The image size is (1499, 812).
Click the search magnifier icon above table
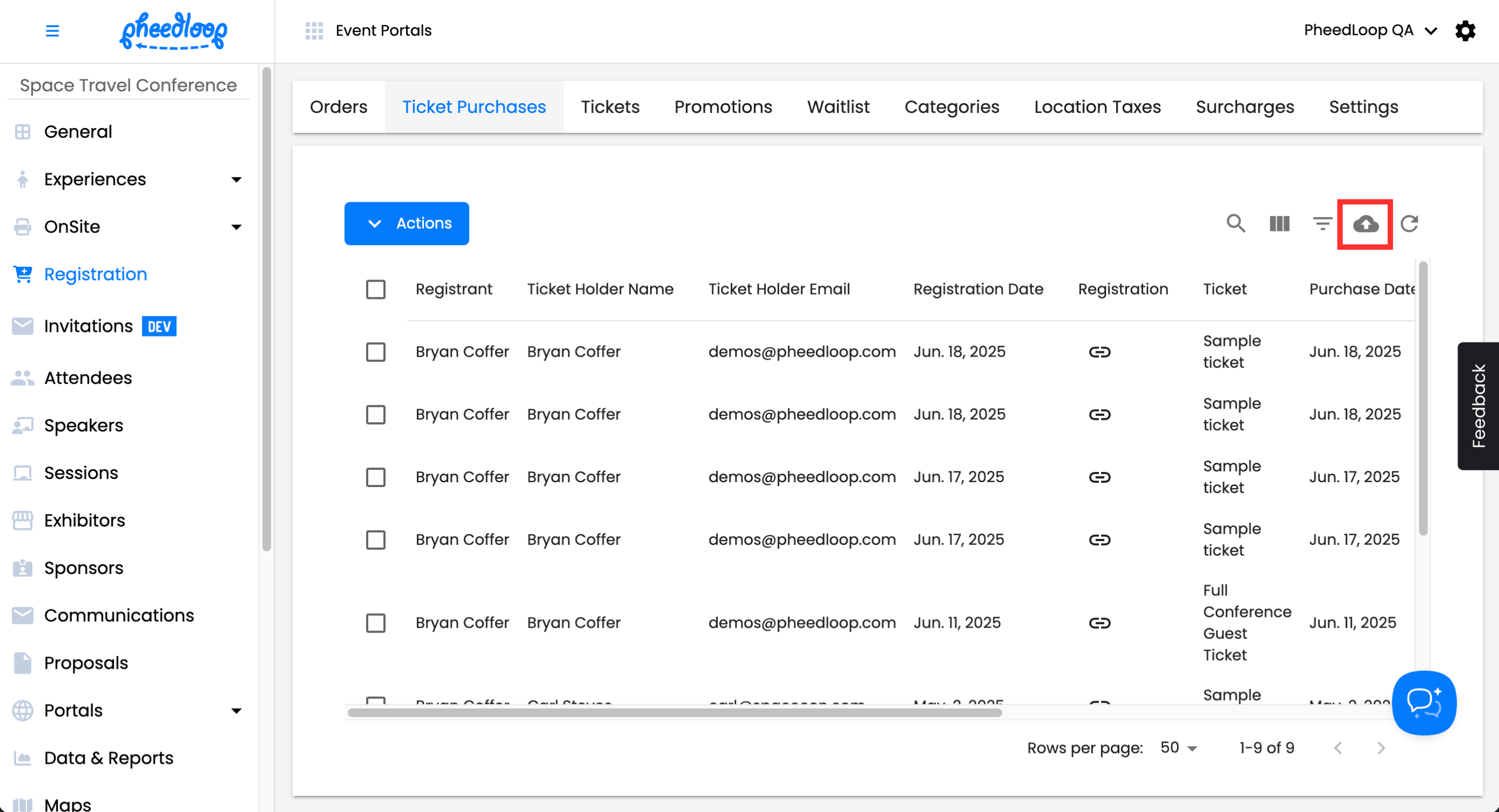1236,223
